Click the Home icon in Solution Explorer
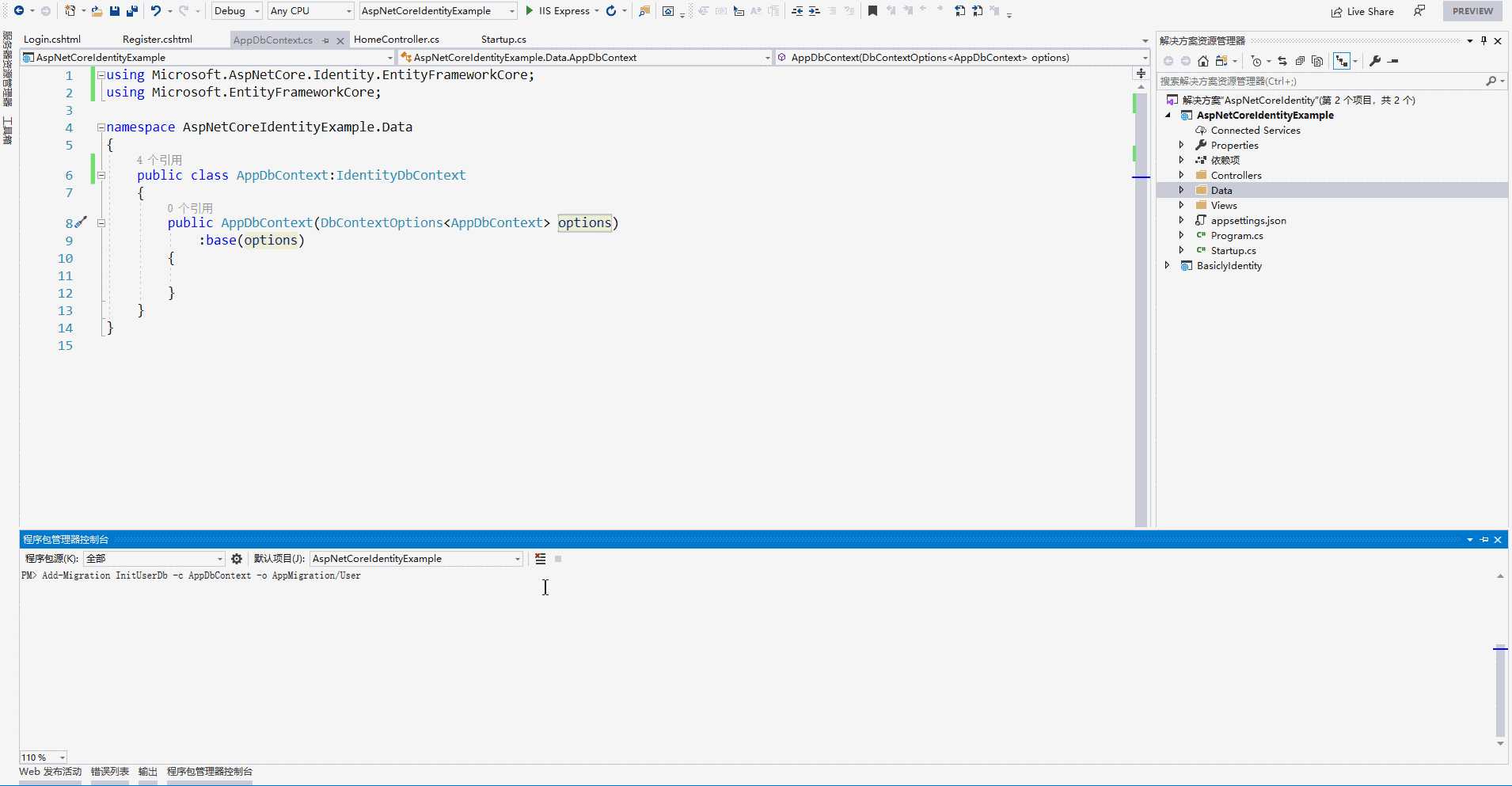Screen dimensions: 1512x786 (x=1203, y=61)
